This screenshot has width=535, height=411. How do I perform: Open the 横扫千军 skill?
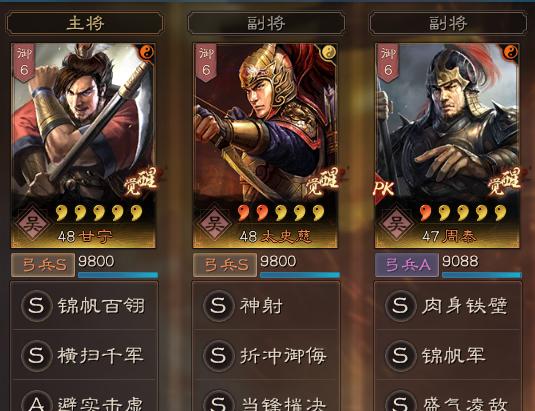[x=84, y=355]
